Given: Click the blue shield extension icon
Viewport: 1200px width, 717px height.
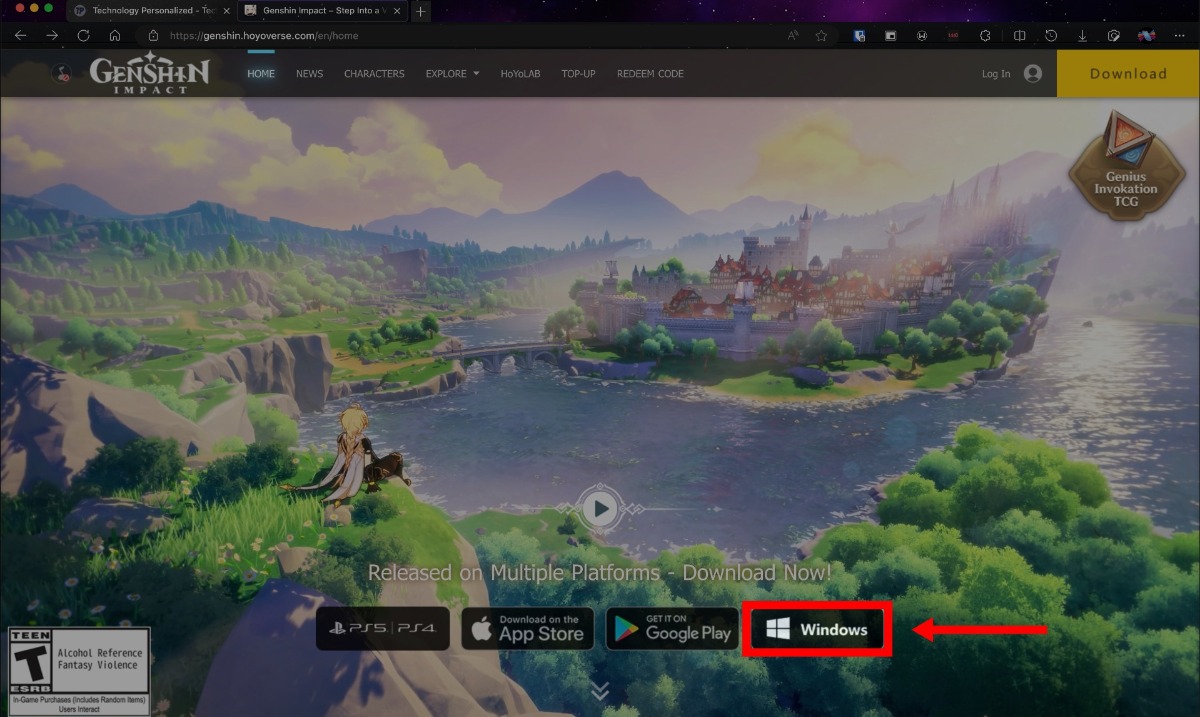Looking at the screenshot, I should [x=859, y=35].
